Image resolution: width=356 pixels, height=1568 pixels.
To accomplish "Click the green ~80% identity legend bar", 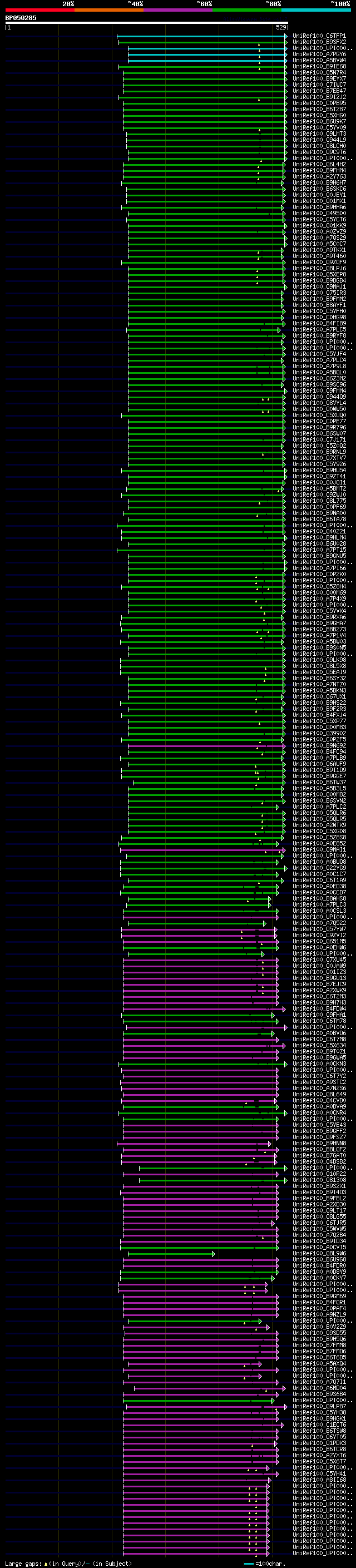I will [x=246, y=10].
